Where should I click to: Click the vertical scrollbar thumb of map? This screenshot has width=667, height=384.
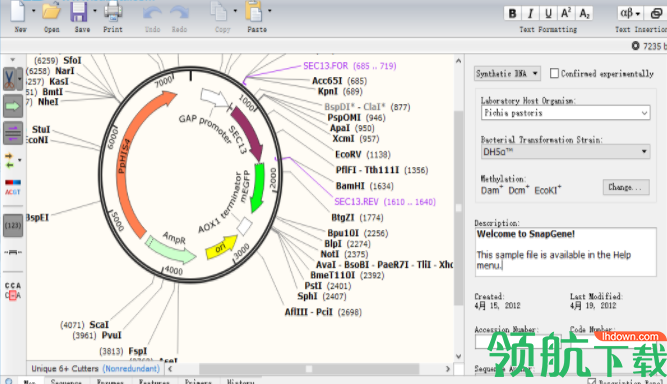(458, 208)
